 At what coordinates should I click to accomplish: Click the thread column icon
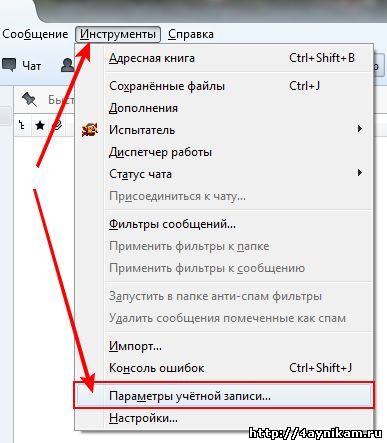(x=22, y=125)
